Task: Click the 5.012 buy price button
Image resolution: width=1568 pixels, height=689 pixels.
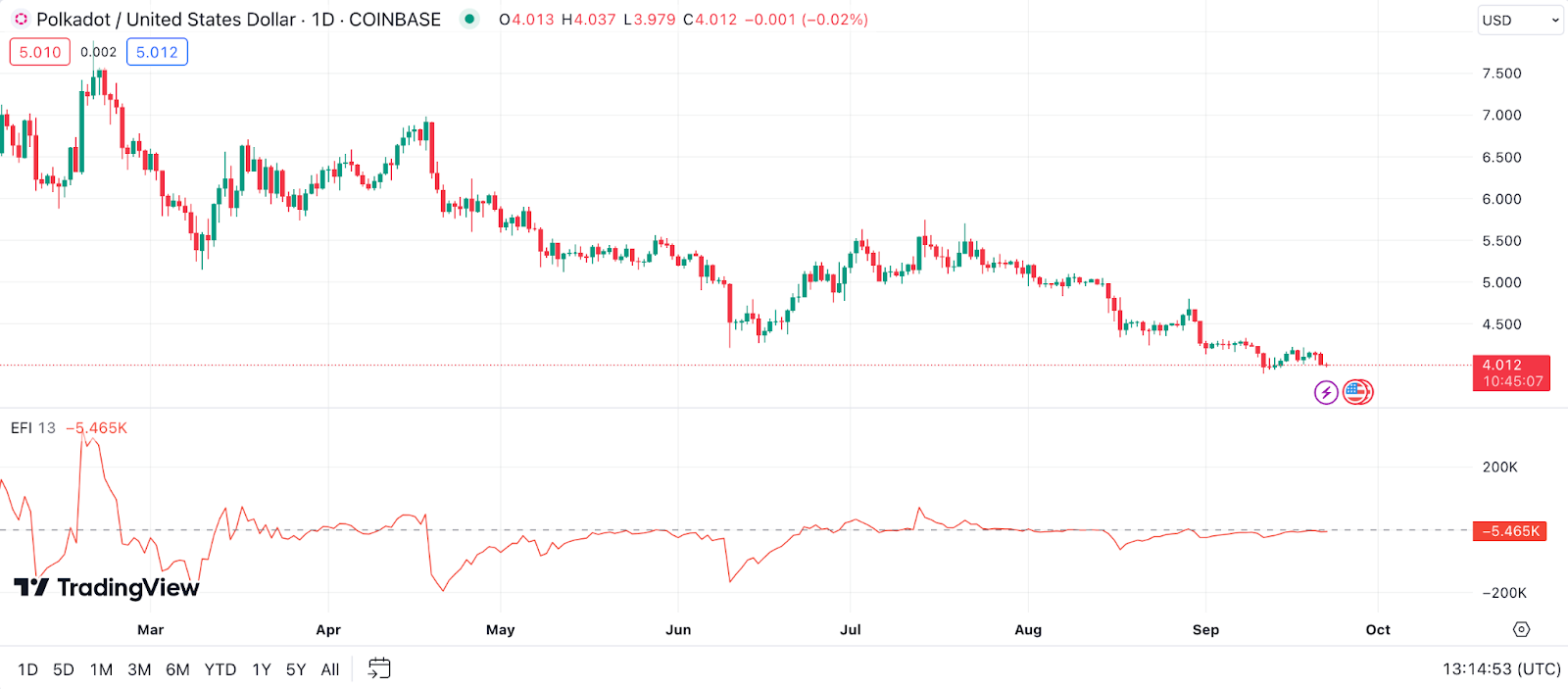Action: [157, 52]
